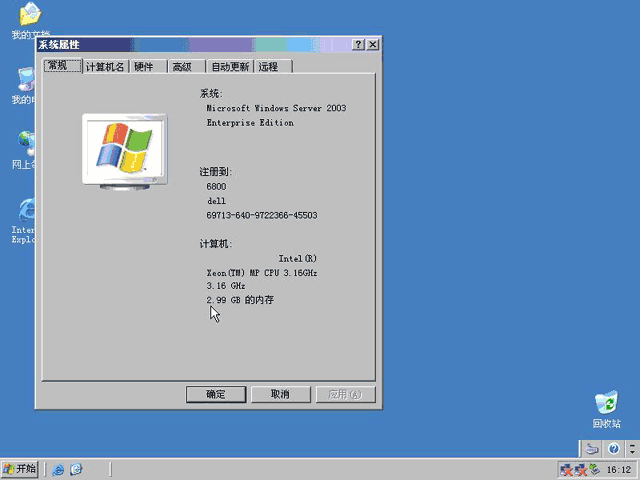Screen dimensions: 640x480
Task: Click the green safely remove hardware tray icon
Action: pos(594,470)
